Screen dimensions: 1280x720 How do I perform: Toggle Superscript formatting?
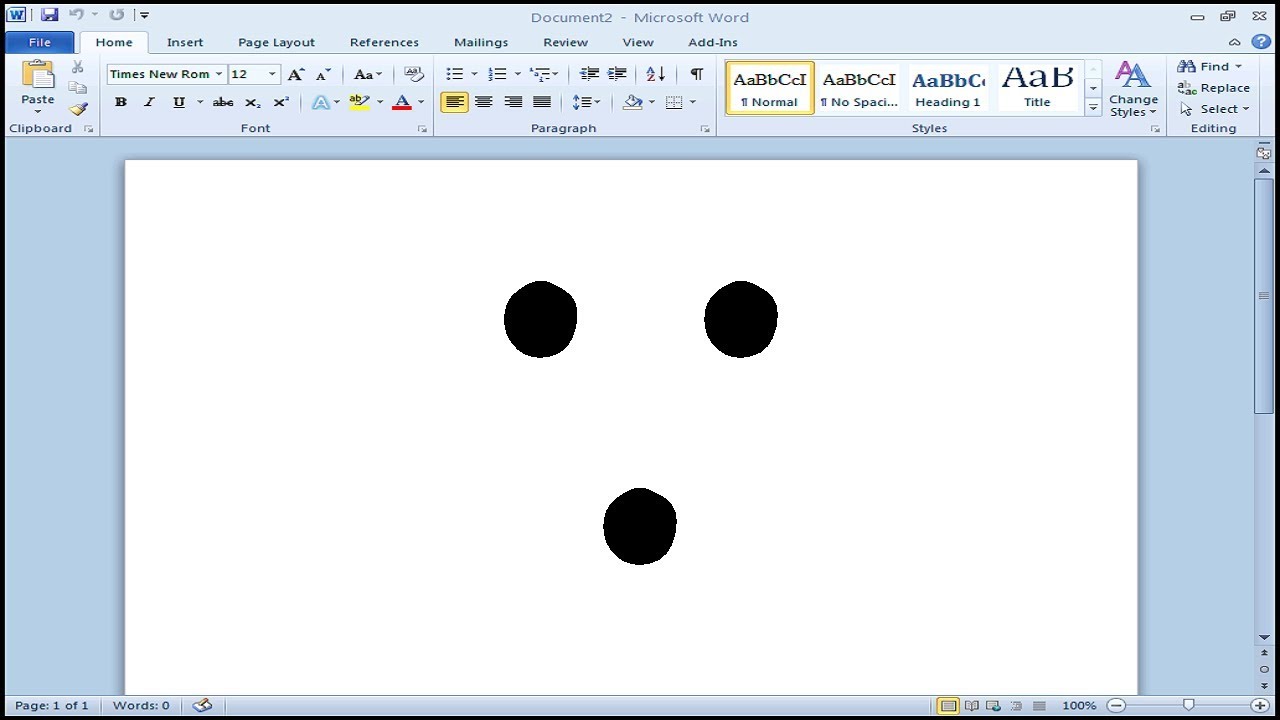[x=281, y=102]
